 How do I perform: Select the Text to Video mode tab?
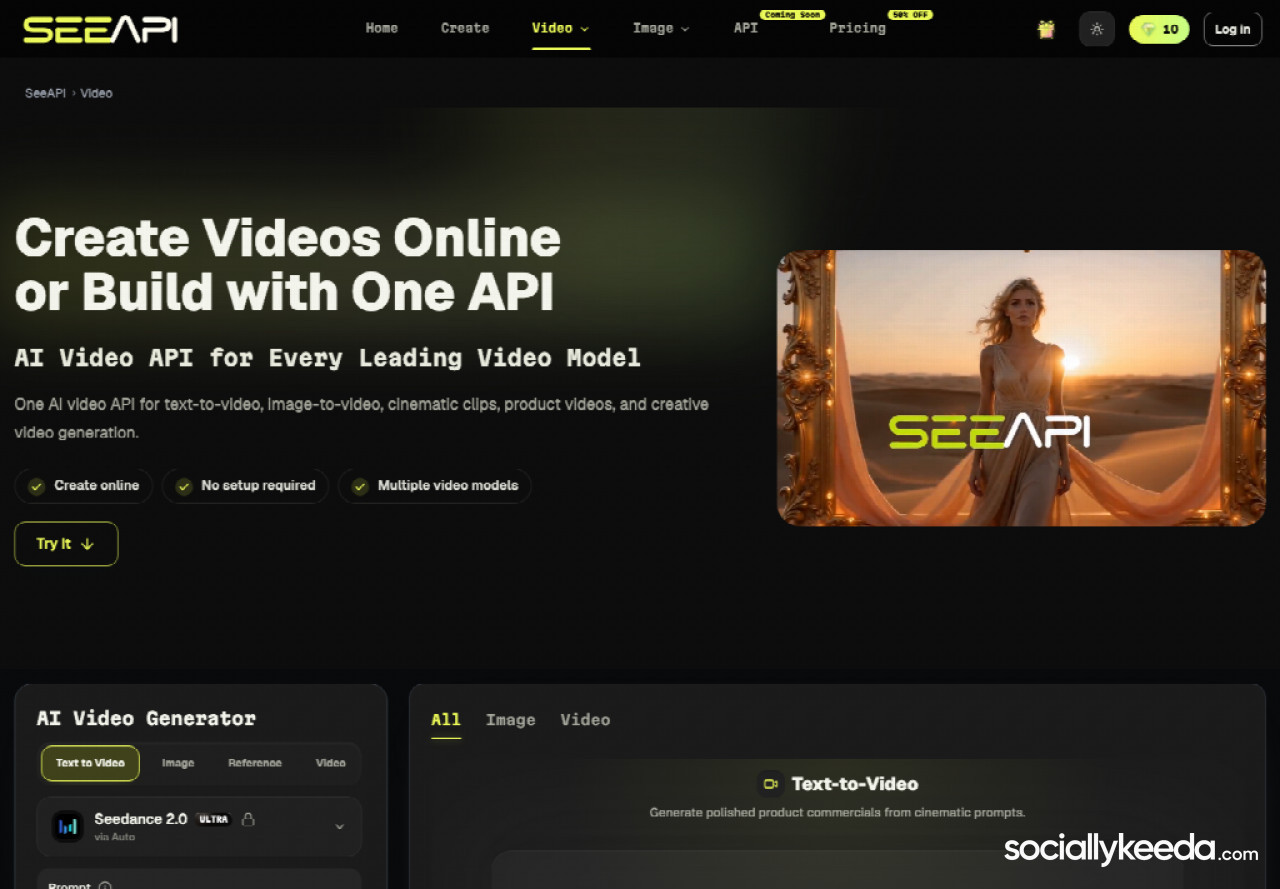click(x=90, y=763)
